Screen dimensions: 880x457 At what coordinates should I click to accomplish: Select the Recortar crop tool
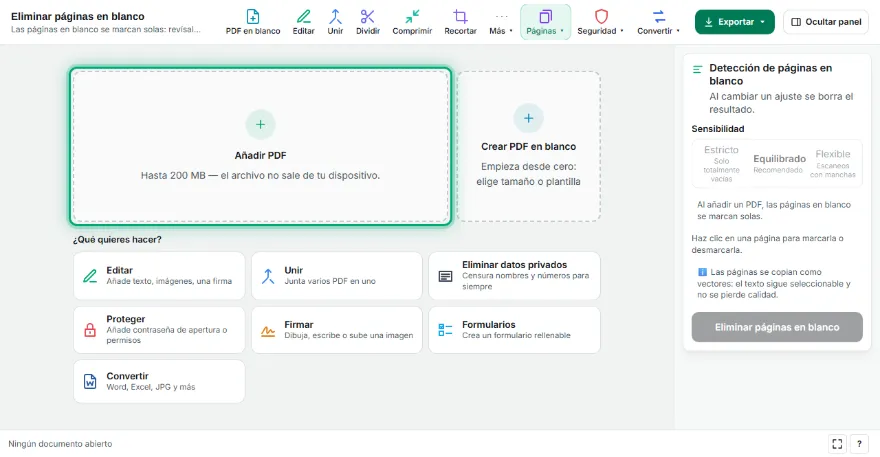point(461,22)
